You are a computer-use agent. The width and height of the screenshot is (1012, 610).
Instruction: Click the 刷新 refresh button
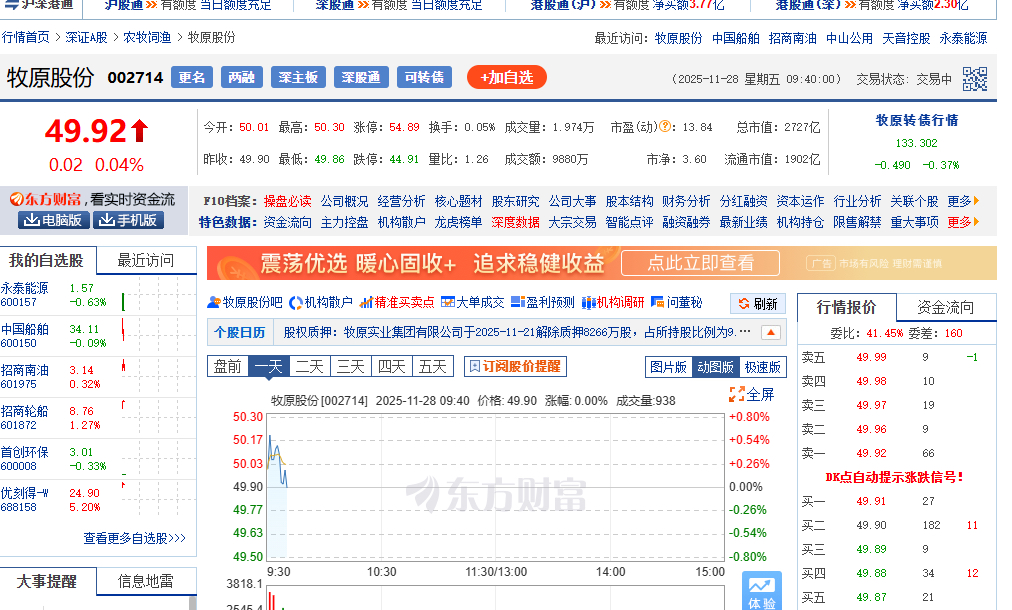(758, 304)
